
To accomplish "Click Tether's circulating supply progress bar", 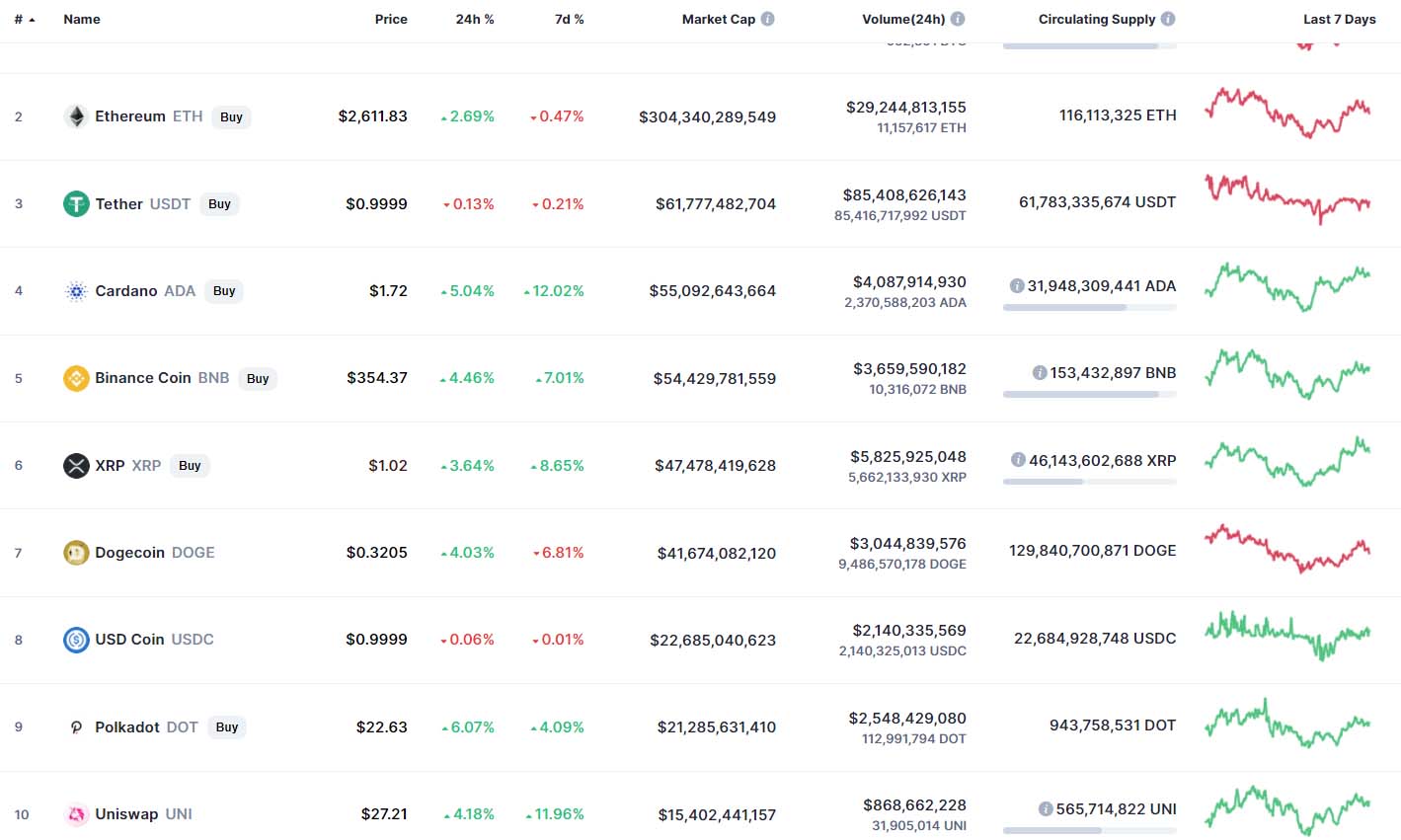I will 1089,224.
